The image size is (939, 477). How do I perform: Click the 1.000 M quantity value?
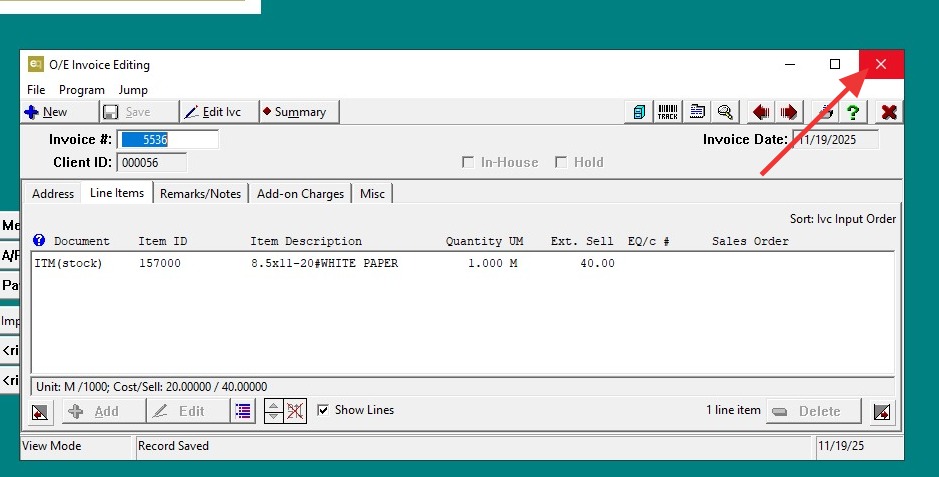(x=492, y=263)
